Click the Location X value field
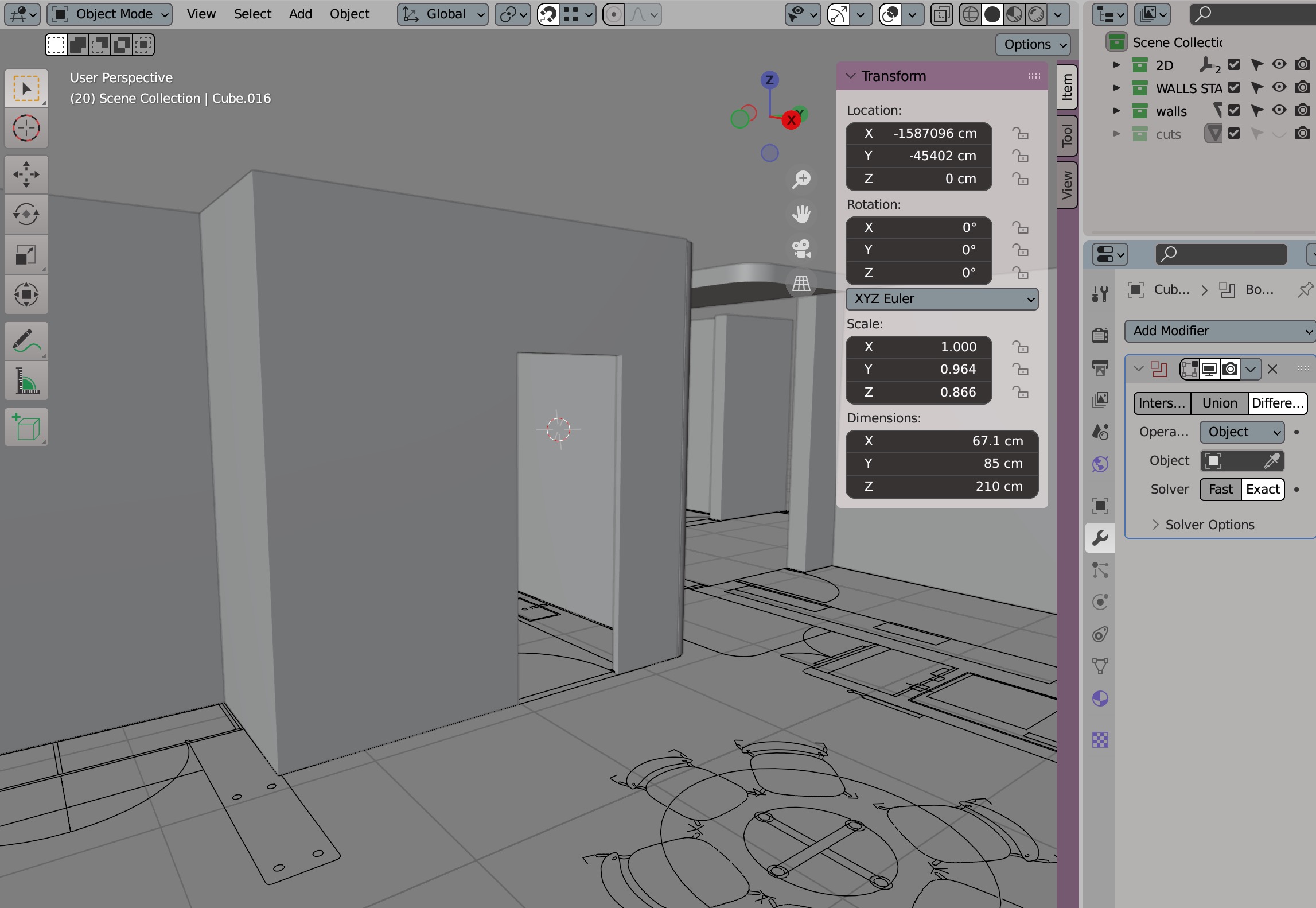Viewport: 1316px width, 908px height. [x=918, y=134]
